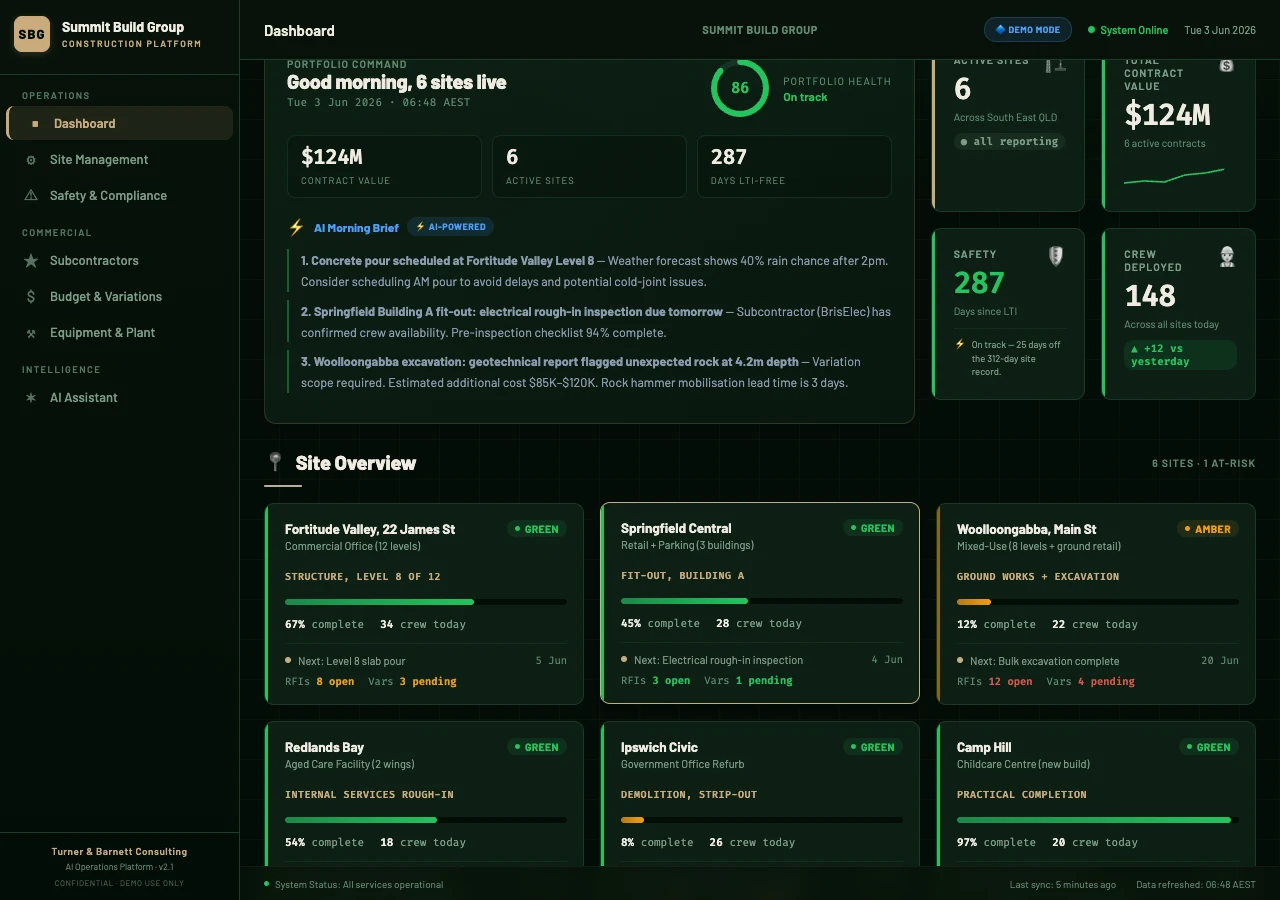Image resolution: width=1280 pixels, height=900 pixels.
Task: Click the shield icon on Safety card
Action: click(x=1056, y=256)
